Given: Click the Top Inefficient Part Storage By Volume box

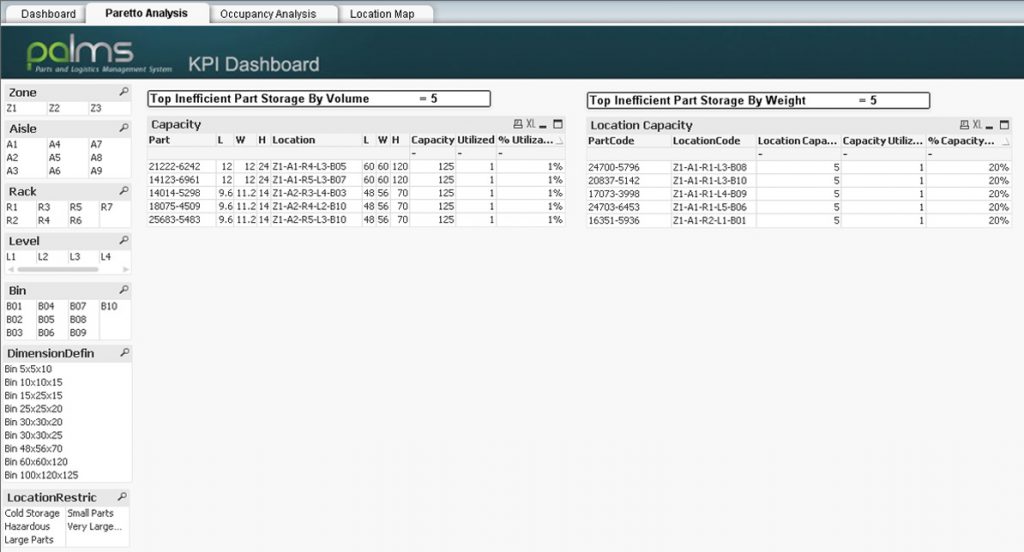Looking at the screenshot, I should 319,99.
